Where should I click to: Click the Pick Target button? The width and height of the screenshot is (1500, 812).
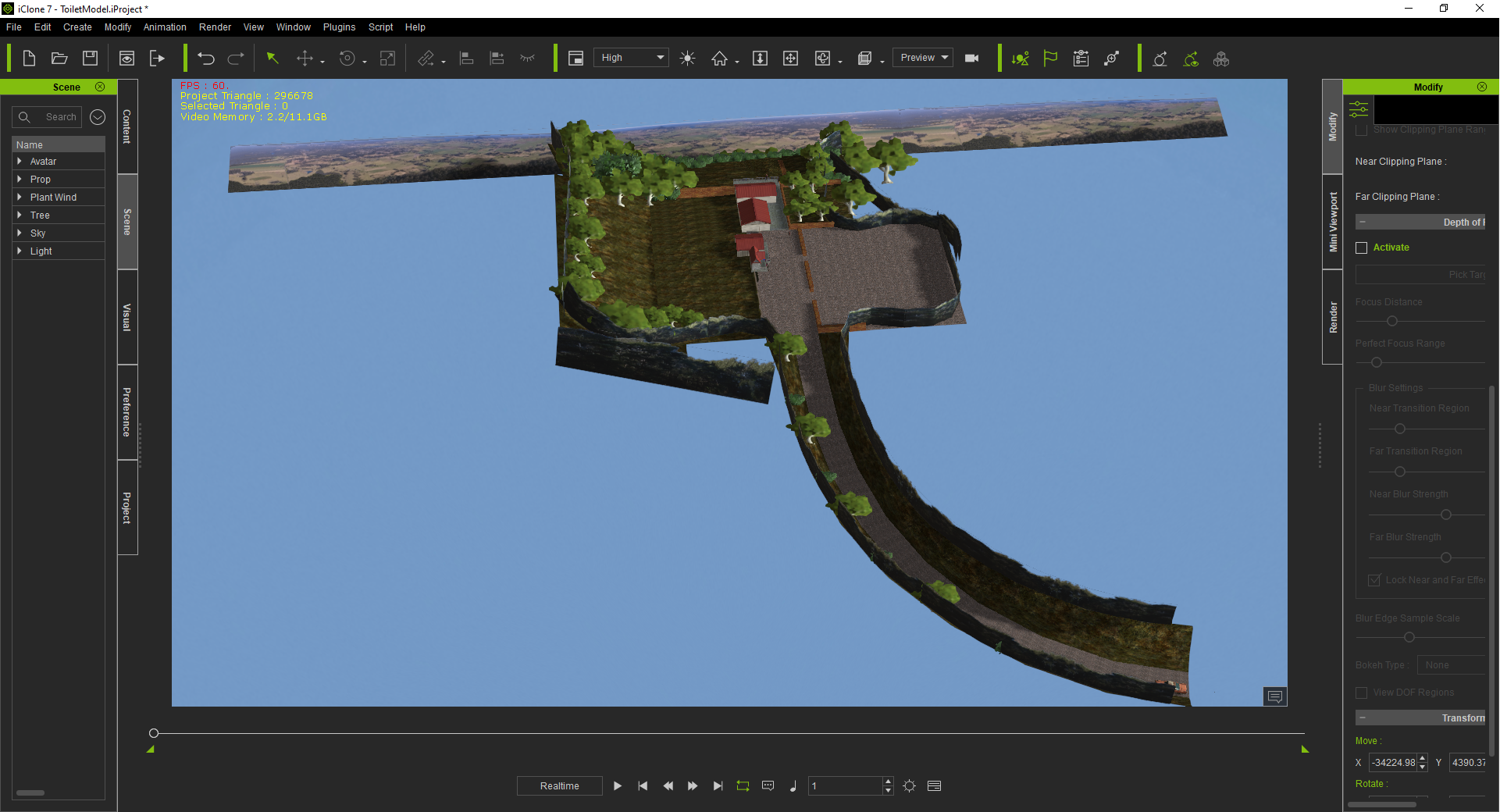click(x=1420, y=275)
